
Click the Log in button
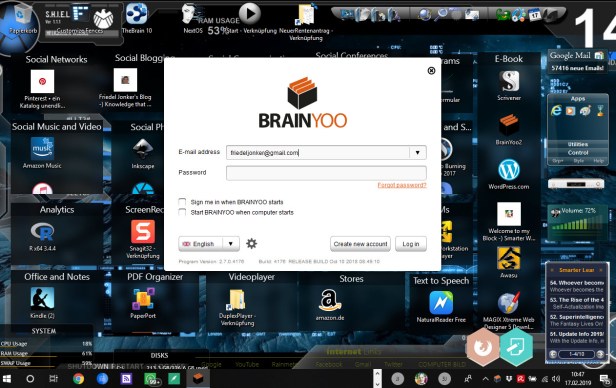pyautogui.click(x=411, y=244)
